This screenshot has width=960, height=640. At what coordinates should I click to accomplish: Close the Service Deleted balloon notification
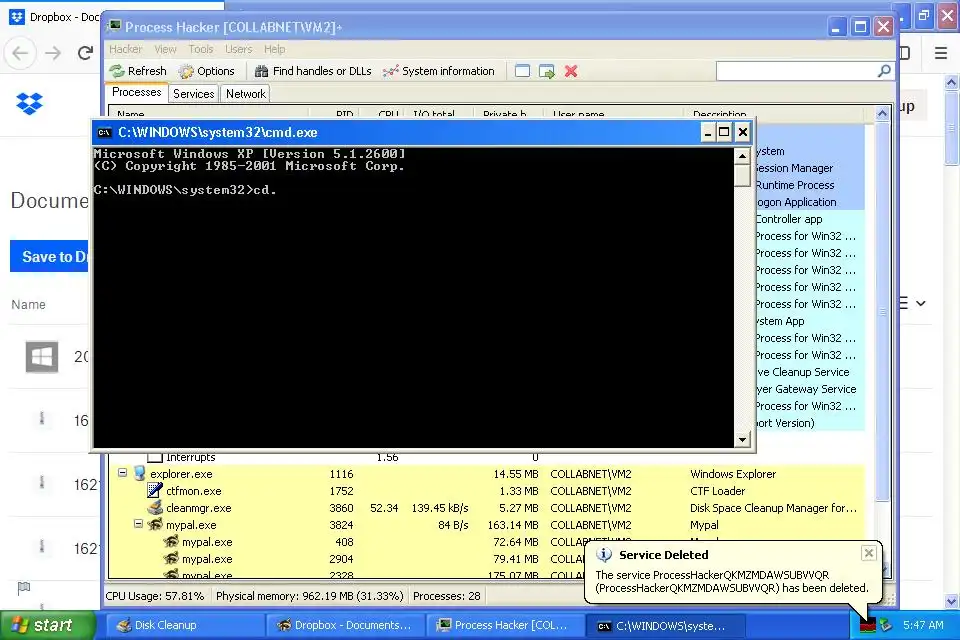point(868,554)
